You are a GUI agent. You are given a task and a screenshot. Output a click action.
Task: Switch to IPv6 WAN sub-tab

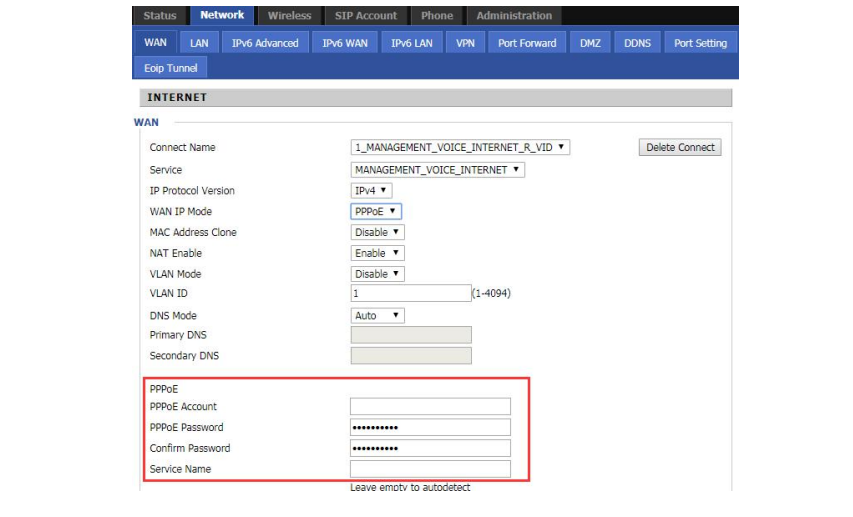[x=345, y=43]
